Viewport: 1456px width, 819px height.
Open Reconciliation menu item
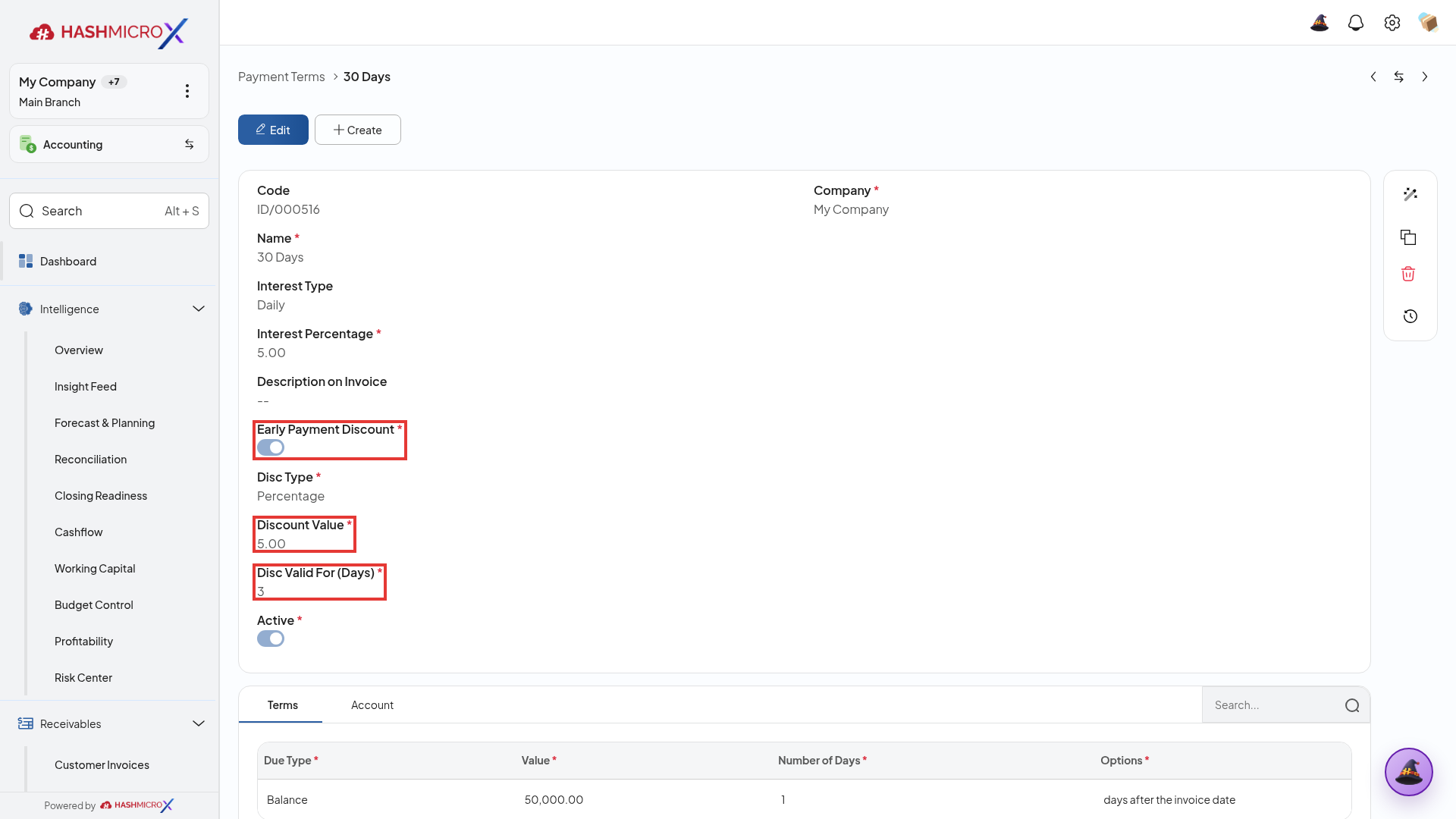91,460
